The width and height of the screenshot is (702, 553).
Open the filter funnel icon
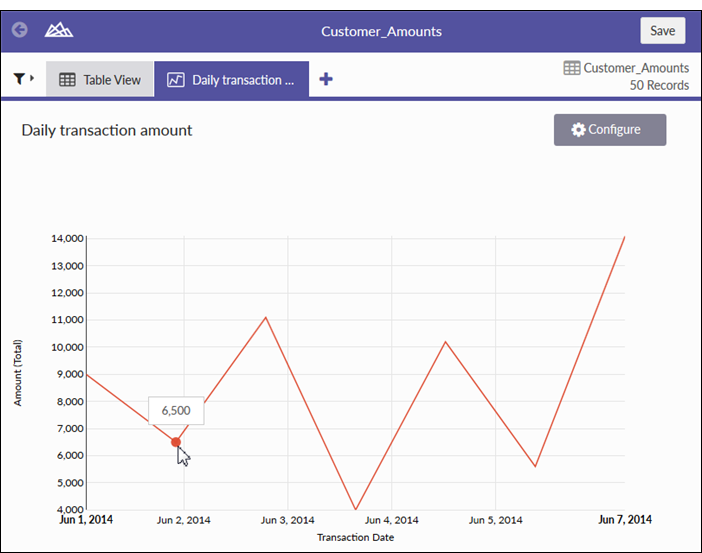point(19,78)
